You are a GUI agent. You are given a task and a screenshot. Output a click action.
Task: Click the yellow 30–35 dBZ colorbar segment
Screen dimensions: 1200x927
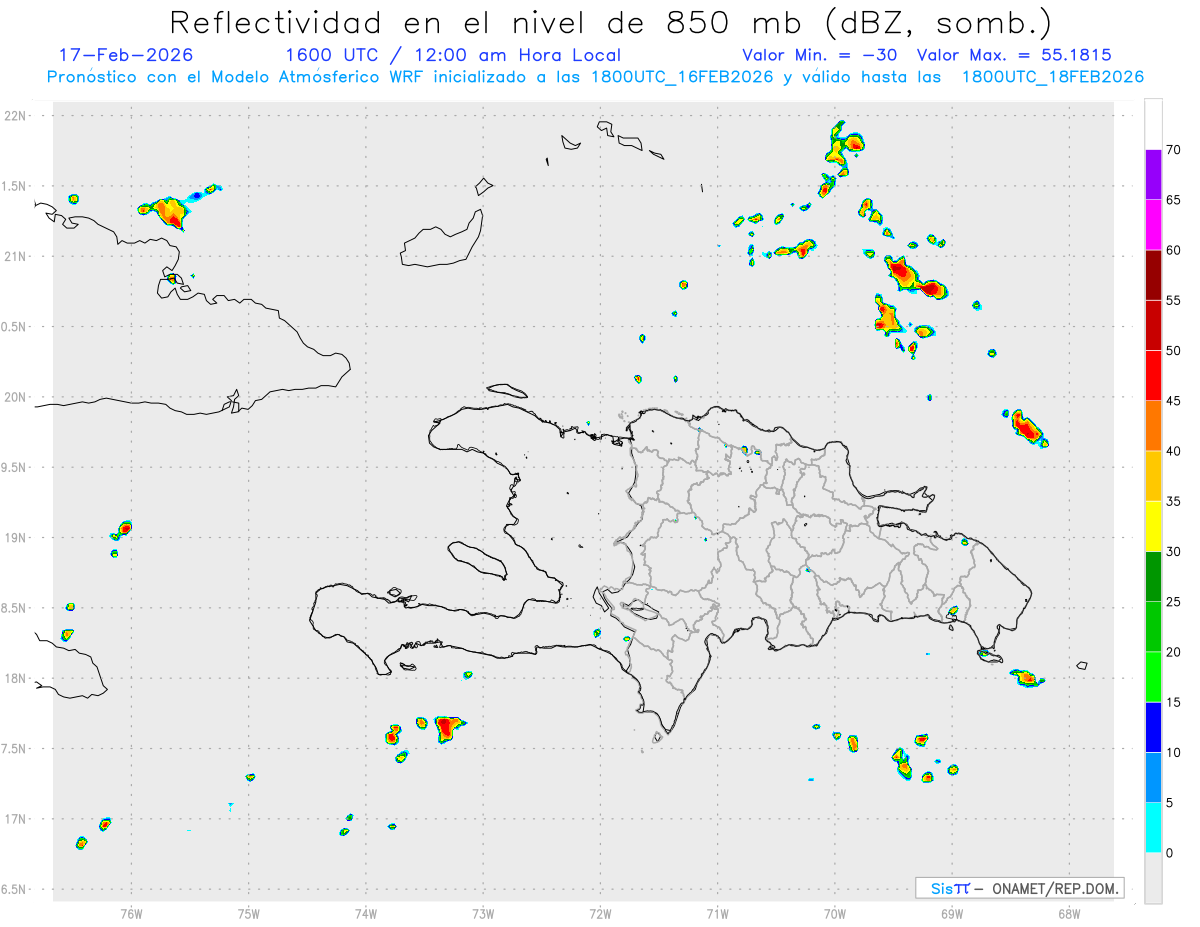point(1153,526)
